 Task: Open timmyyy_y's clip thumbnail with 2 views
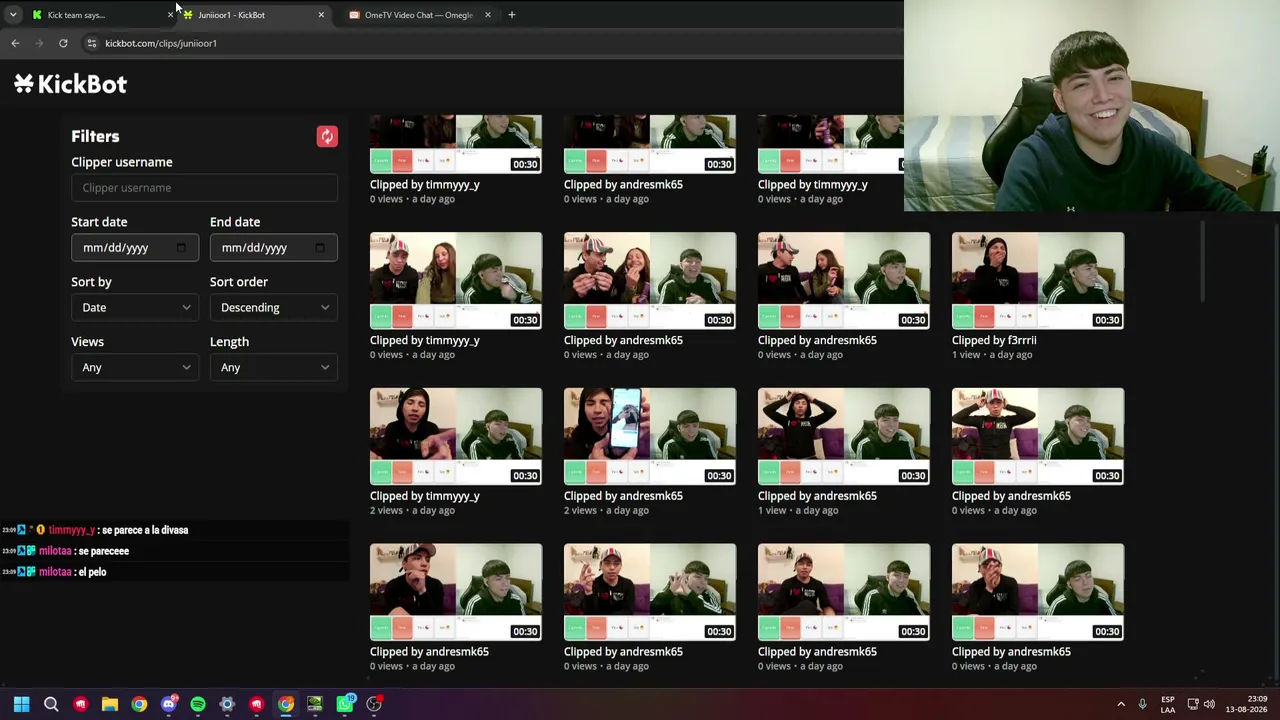[456, 436]
